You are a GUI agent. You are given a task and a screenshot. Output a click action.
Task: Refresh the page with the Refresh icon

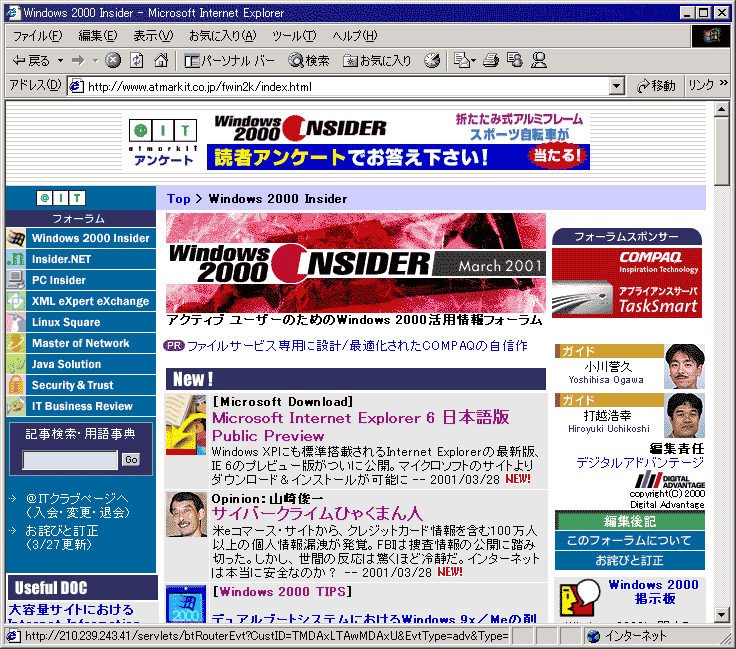point(137,61)
